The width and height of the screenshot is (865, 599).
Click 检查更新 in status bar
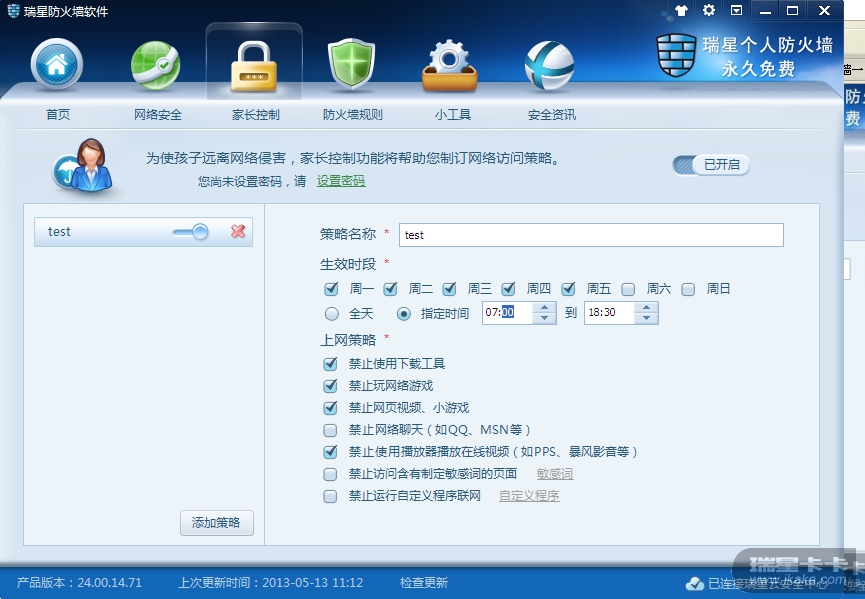point(424,582)
